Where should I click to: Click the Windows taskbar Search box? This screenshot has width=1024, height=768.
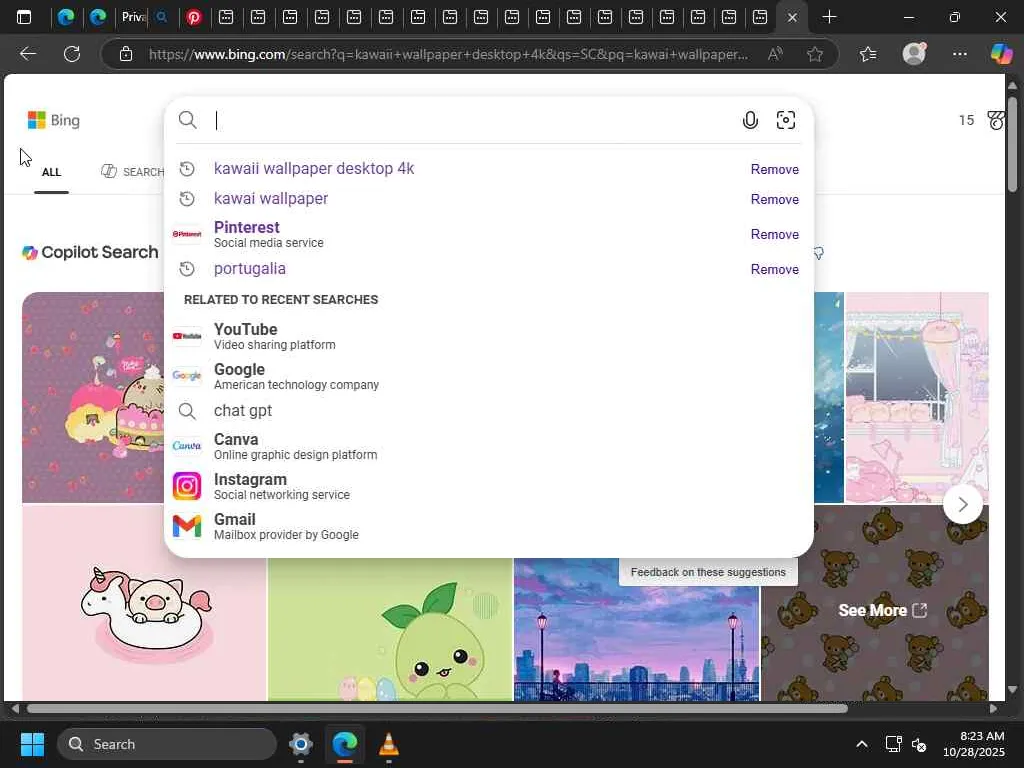(167, 744)
